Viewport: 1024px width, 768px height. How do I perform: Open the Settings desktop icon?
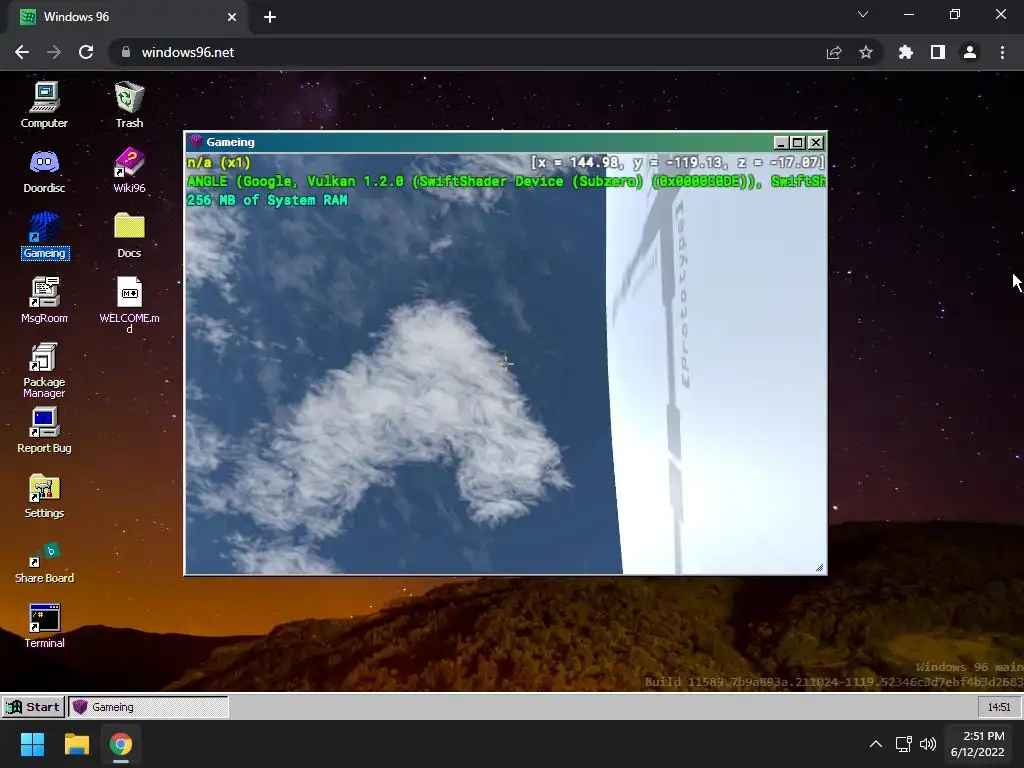pyautogui.click(x=44, y=496)
